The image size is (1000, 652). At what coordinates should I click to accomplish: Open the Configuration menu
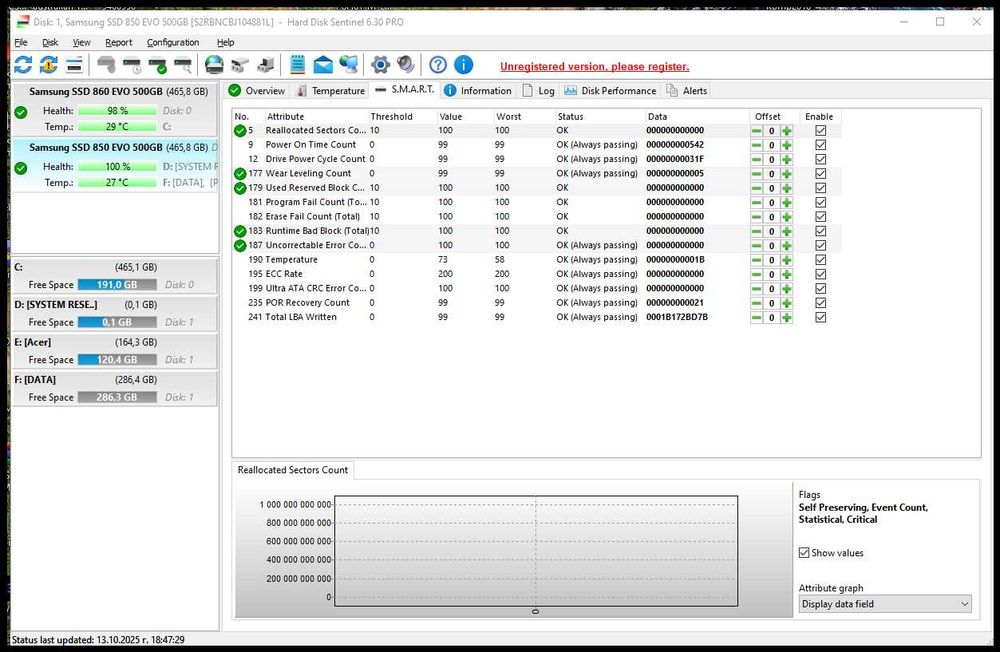[173, 43]
